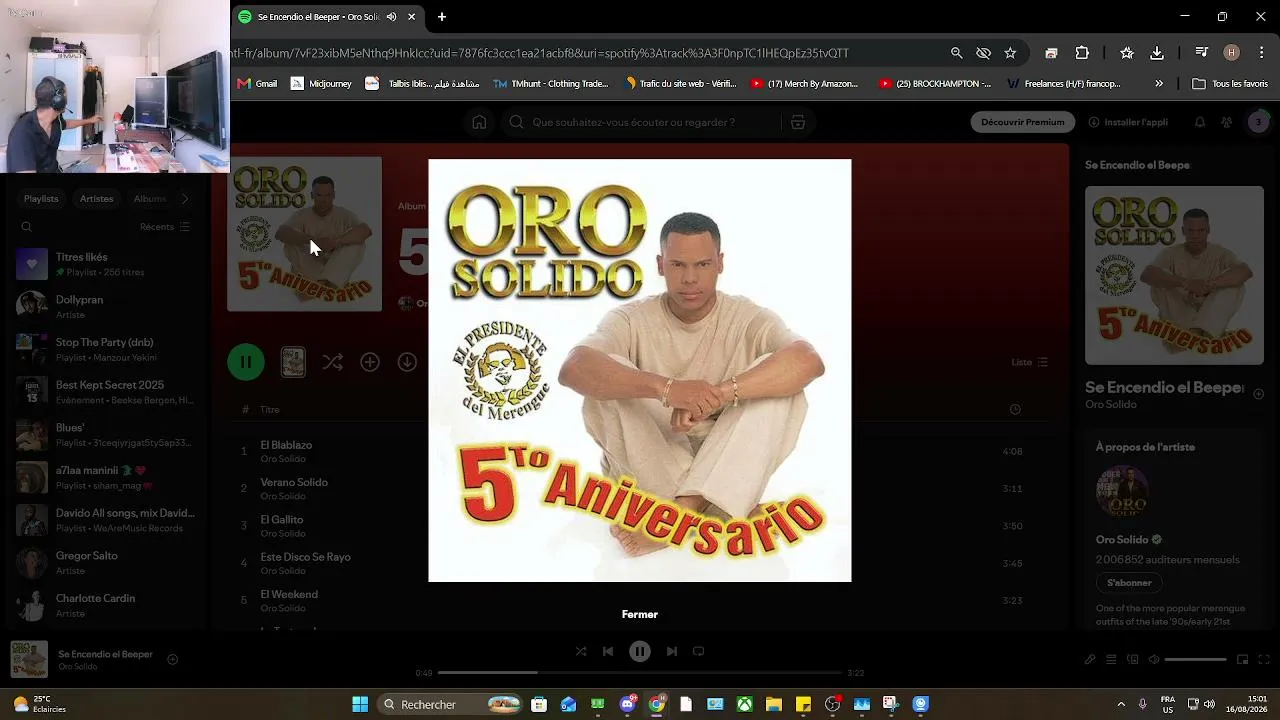Pause playback in the bottom player bar
This screenshot has height=720, width=1280.
(x=640, y=651)
